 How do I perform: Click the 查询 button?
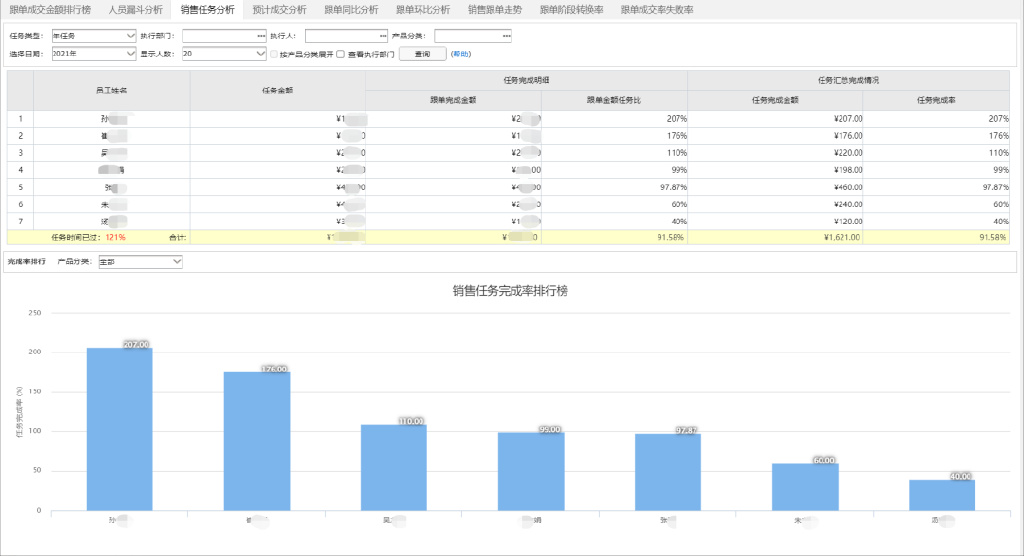pyautogui.click(x=422, y=54)
